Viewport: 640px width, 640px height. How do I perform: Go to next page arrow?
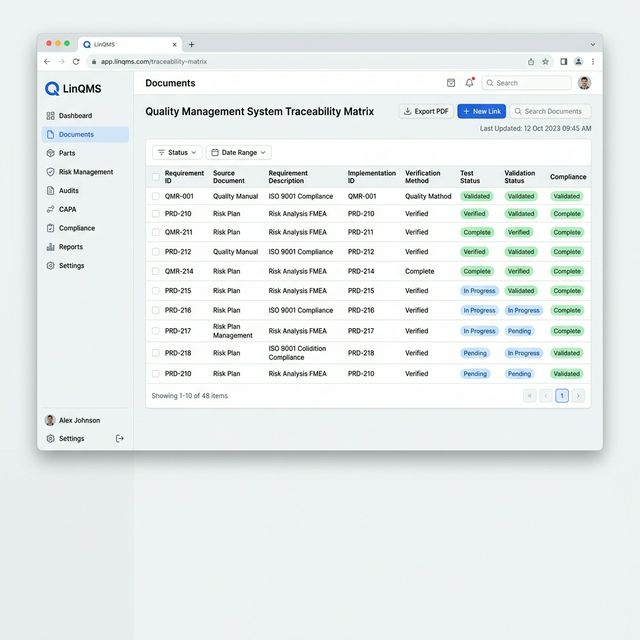click(x=578, y=396)
